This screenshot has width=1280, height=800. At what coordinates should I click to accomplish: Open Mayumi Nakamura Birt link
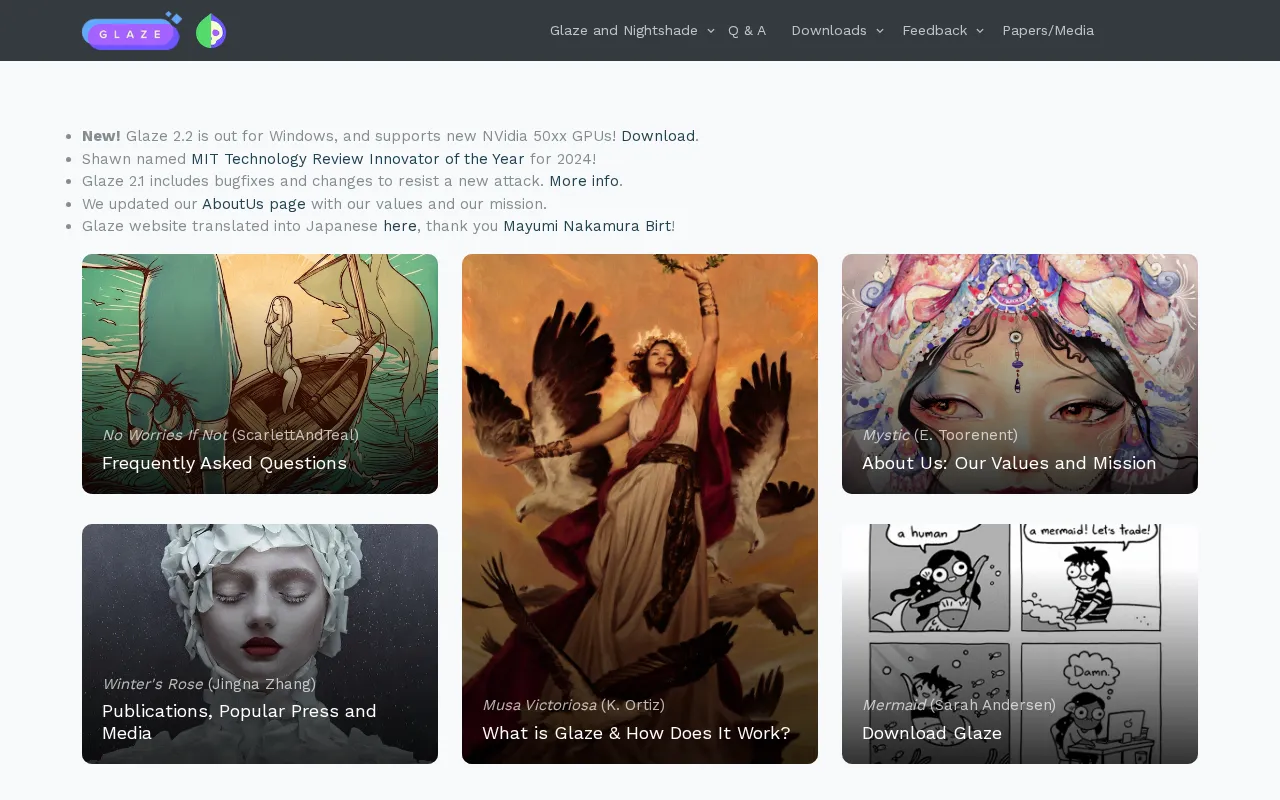587,226
